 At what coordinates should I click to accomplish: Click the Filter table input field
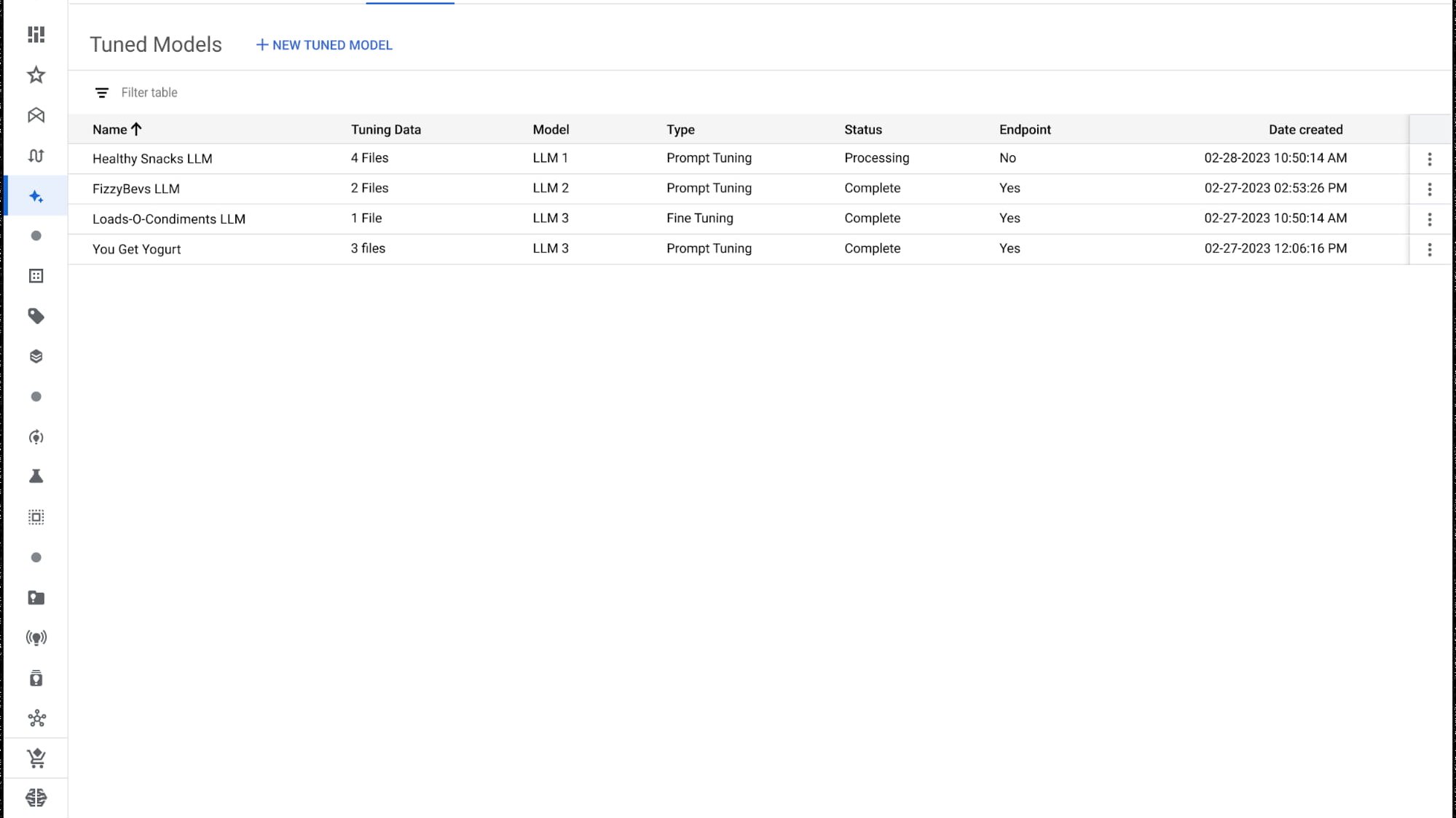[149, 93]
